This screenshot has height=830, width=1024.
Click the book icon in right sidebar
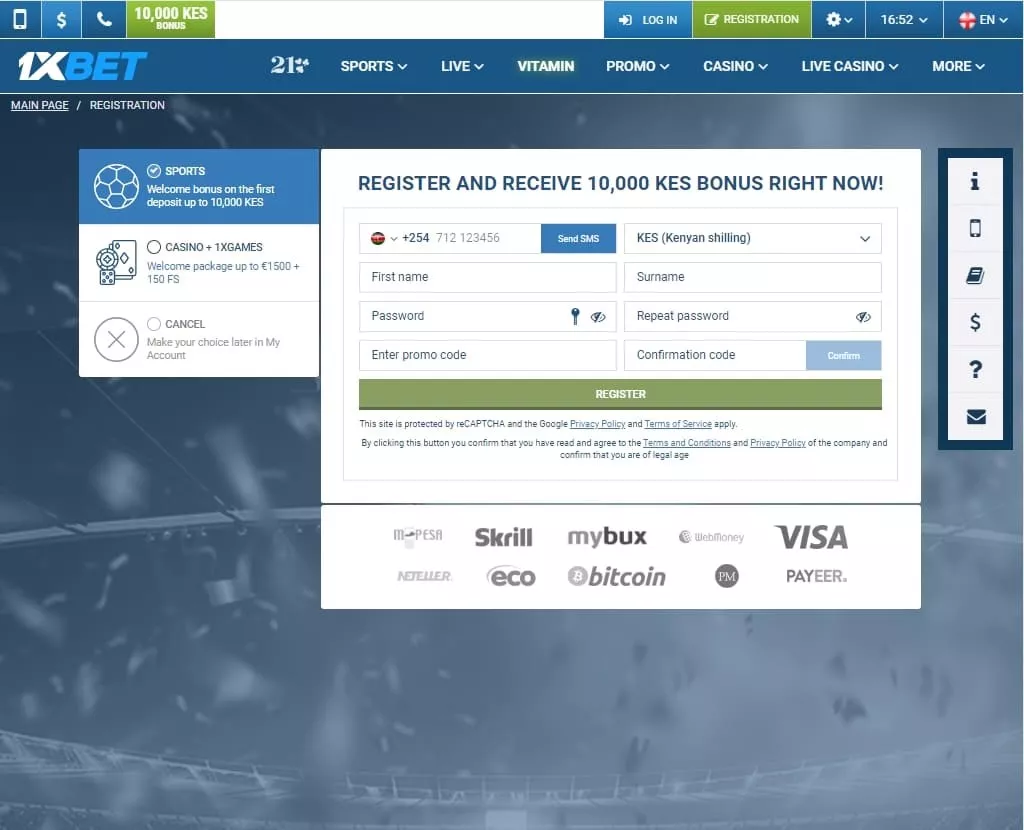(975, 276)
